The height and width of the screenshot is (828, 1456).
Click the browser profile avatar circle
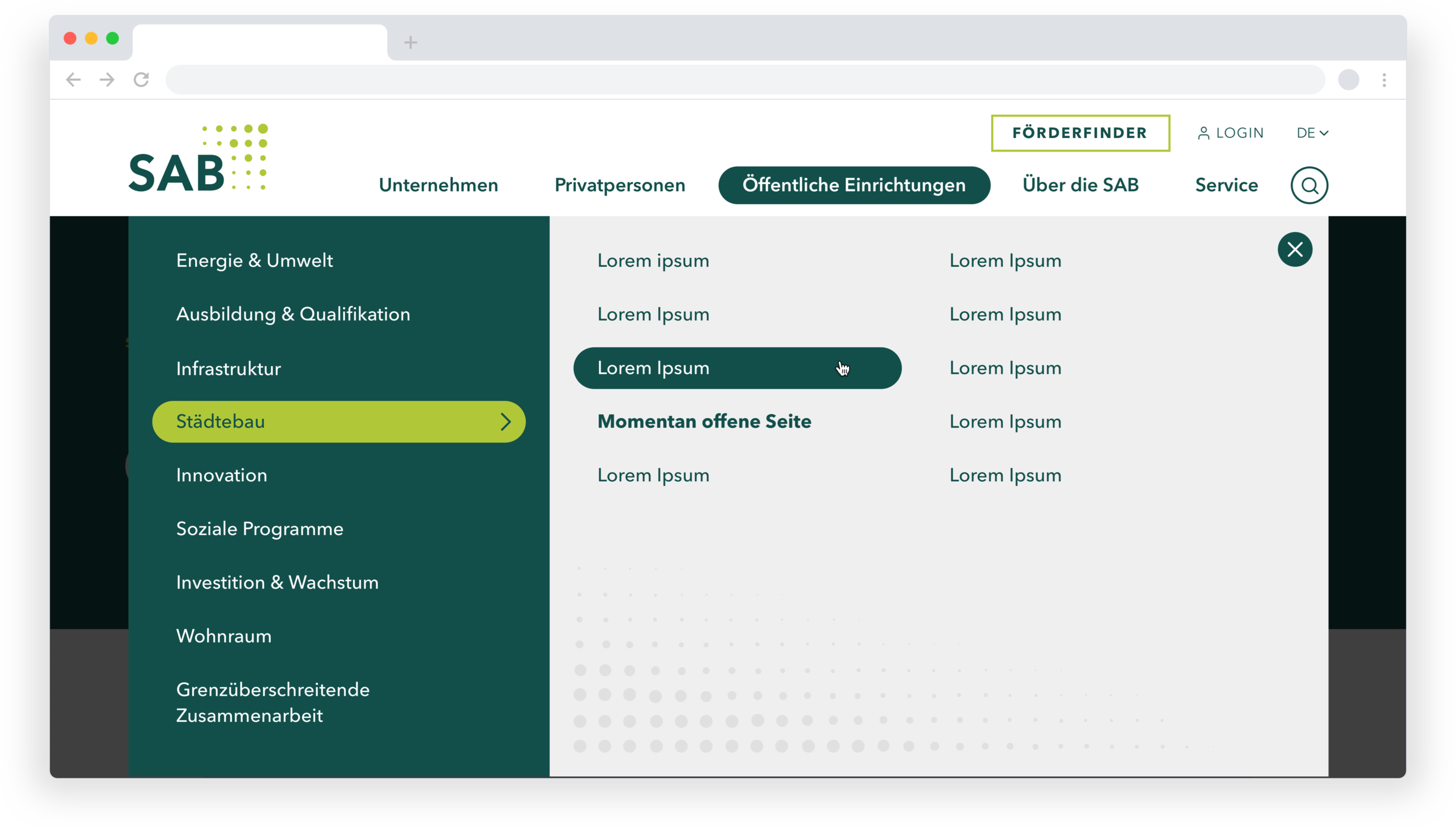pyautogui.click(x=1348, y=80)
